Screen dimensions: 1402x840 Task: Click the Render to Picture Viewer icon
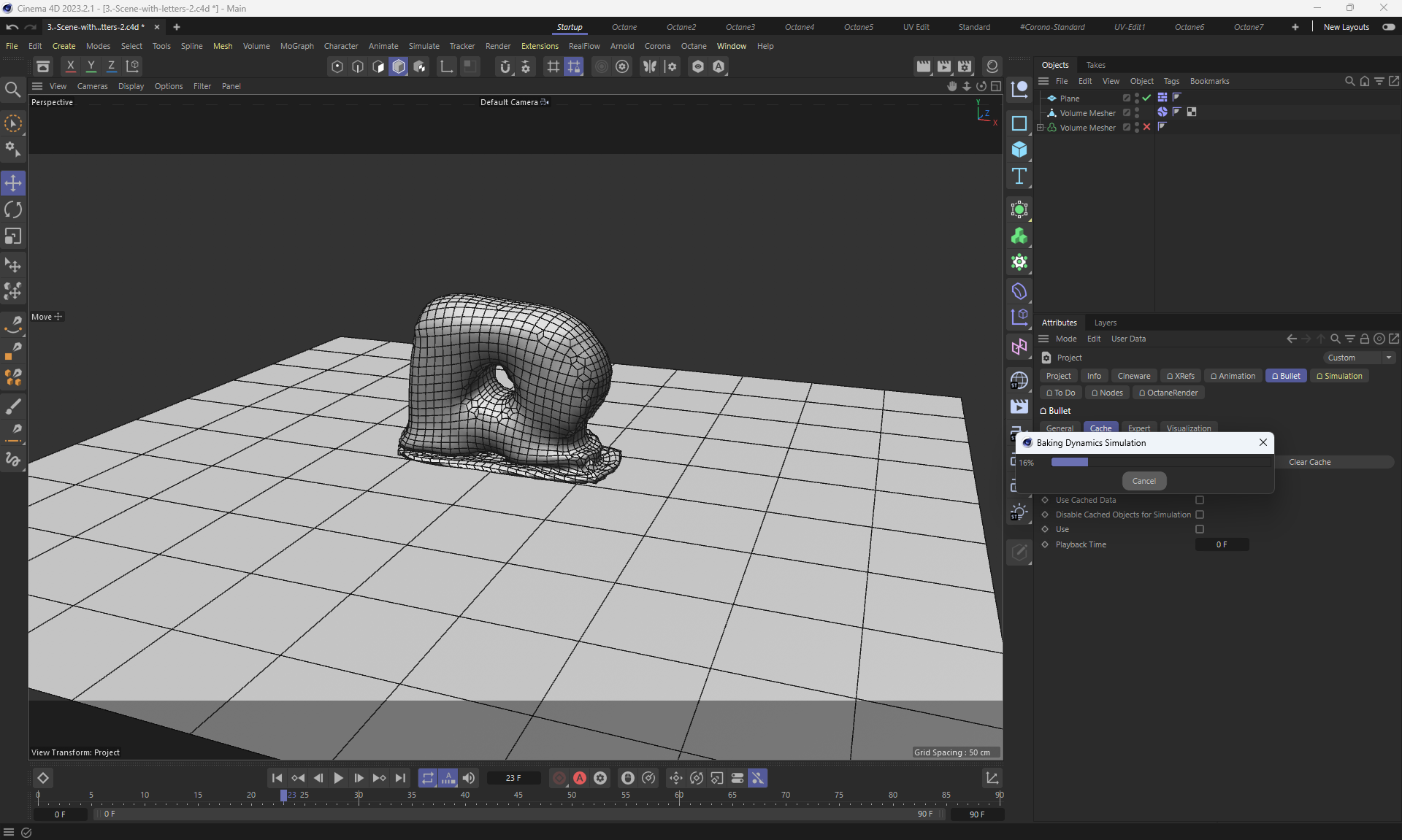click(944, 66)
